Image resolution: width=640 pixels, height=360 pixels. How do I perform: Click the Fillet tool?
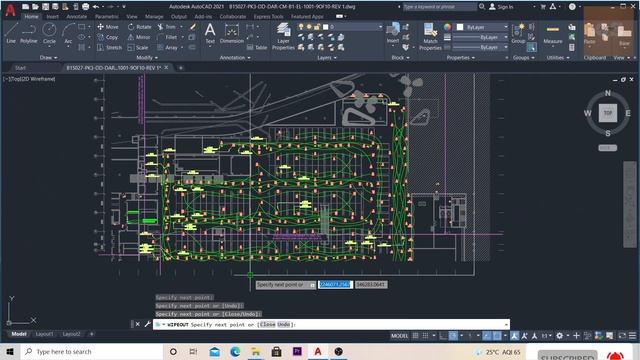167,37
